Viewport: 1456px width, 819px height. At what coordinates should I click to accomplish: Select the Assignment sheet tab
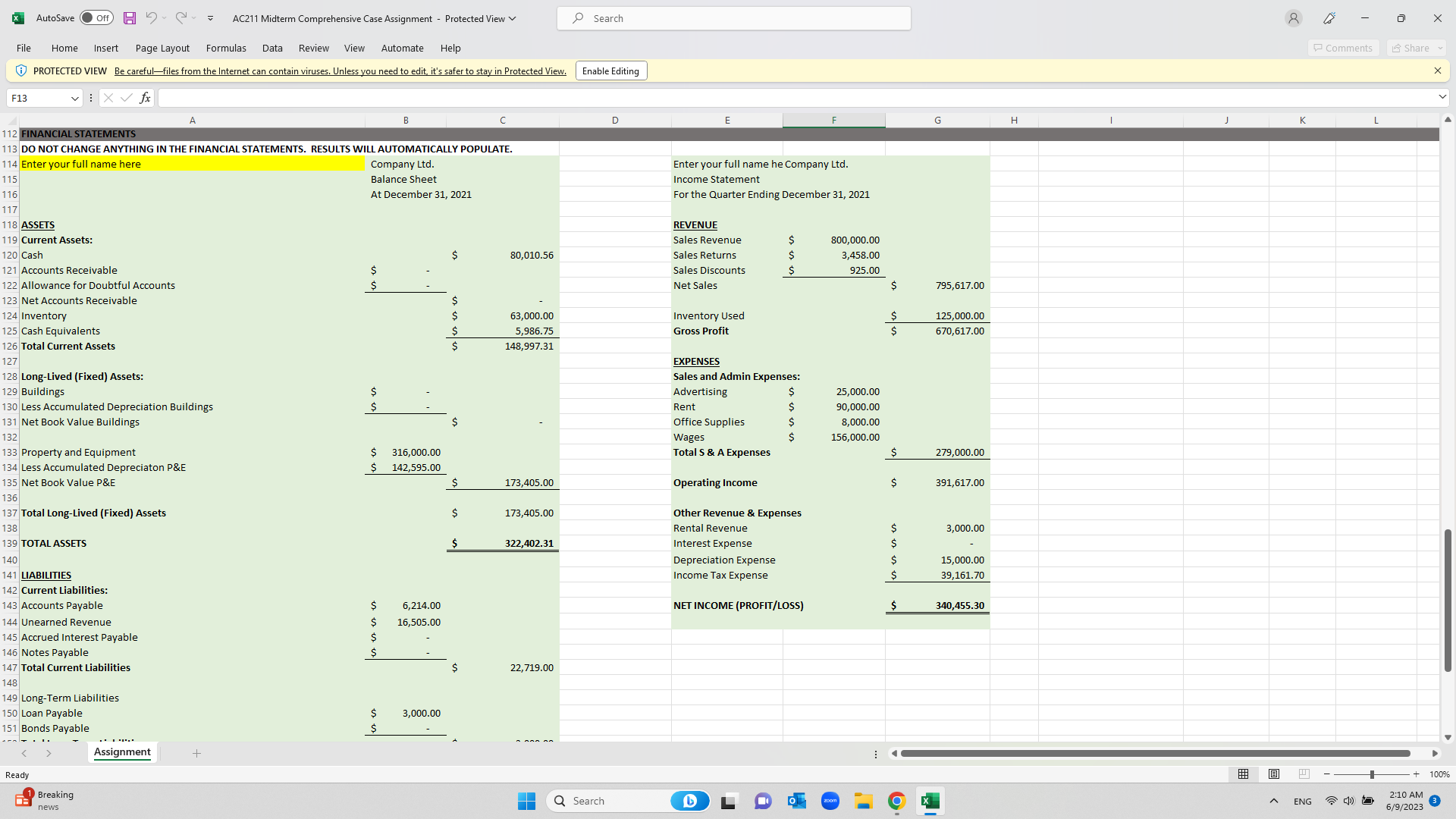[122, 752]
